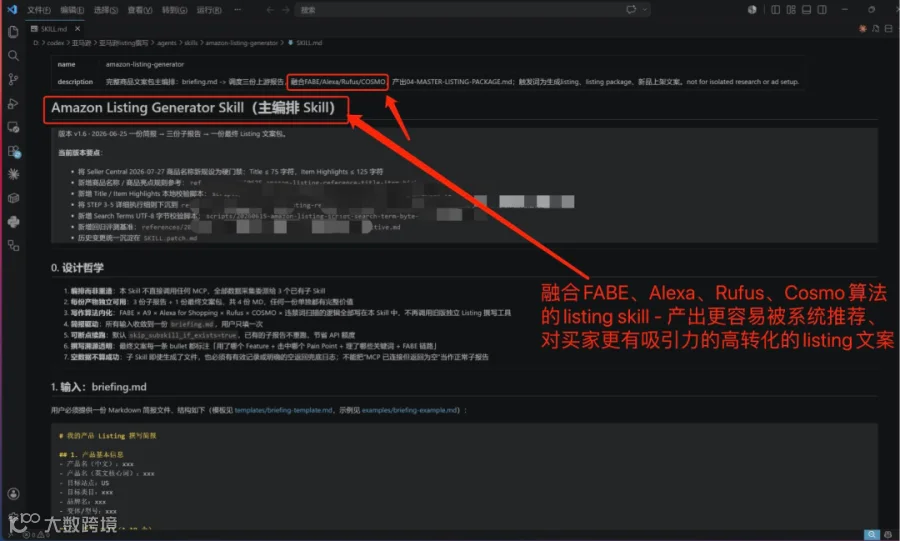This screenshot has height=541, width=900.
Task: Open notifications bell in status bar
Action: (889, 535)
